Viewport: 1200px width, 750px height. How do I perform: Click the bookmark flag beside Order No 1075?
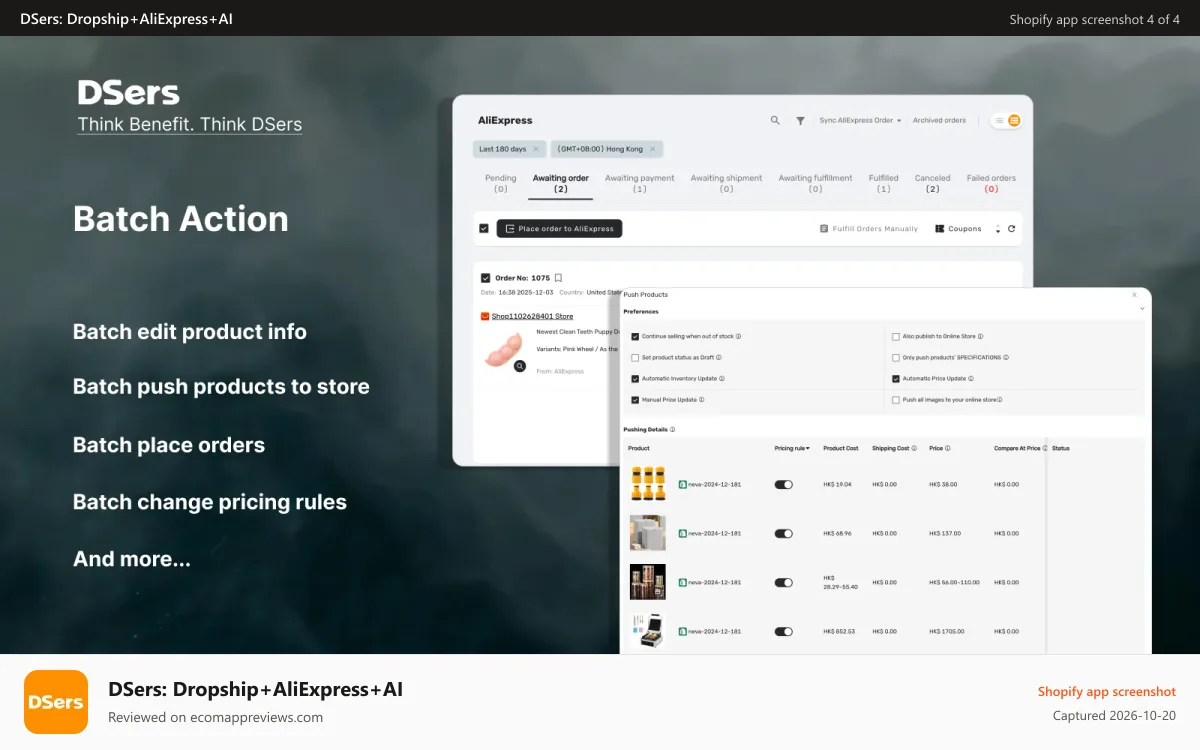click(x=558, y=278)
